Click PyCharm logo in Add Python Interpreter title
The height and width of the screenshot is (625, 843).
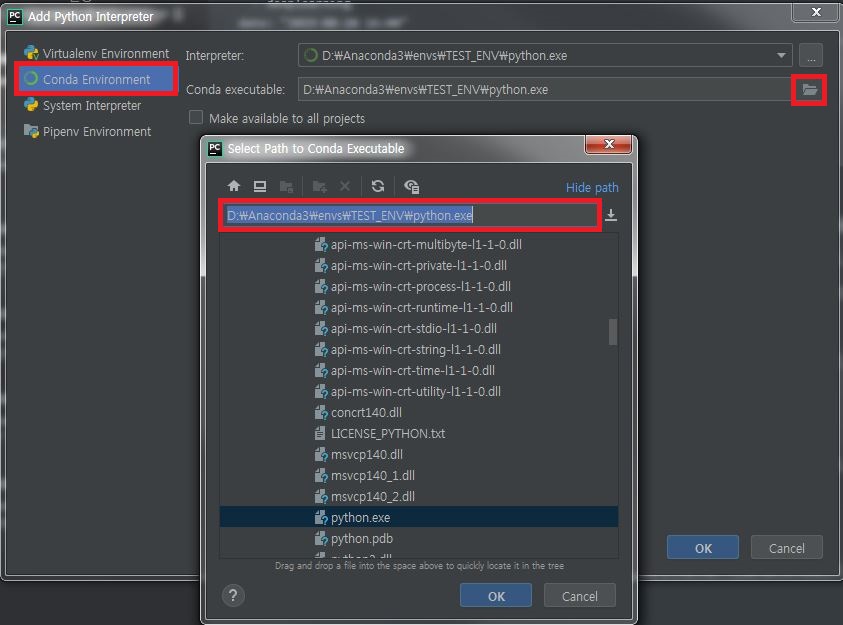point(15,17)
